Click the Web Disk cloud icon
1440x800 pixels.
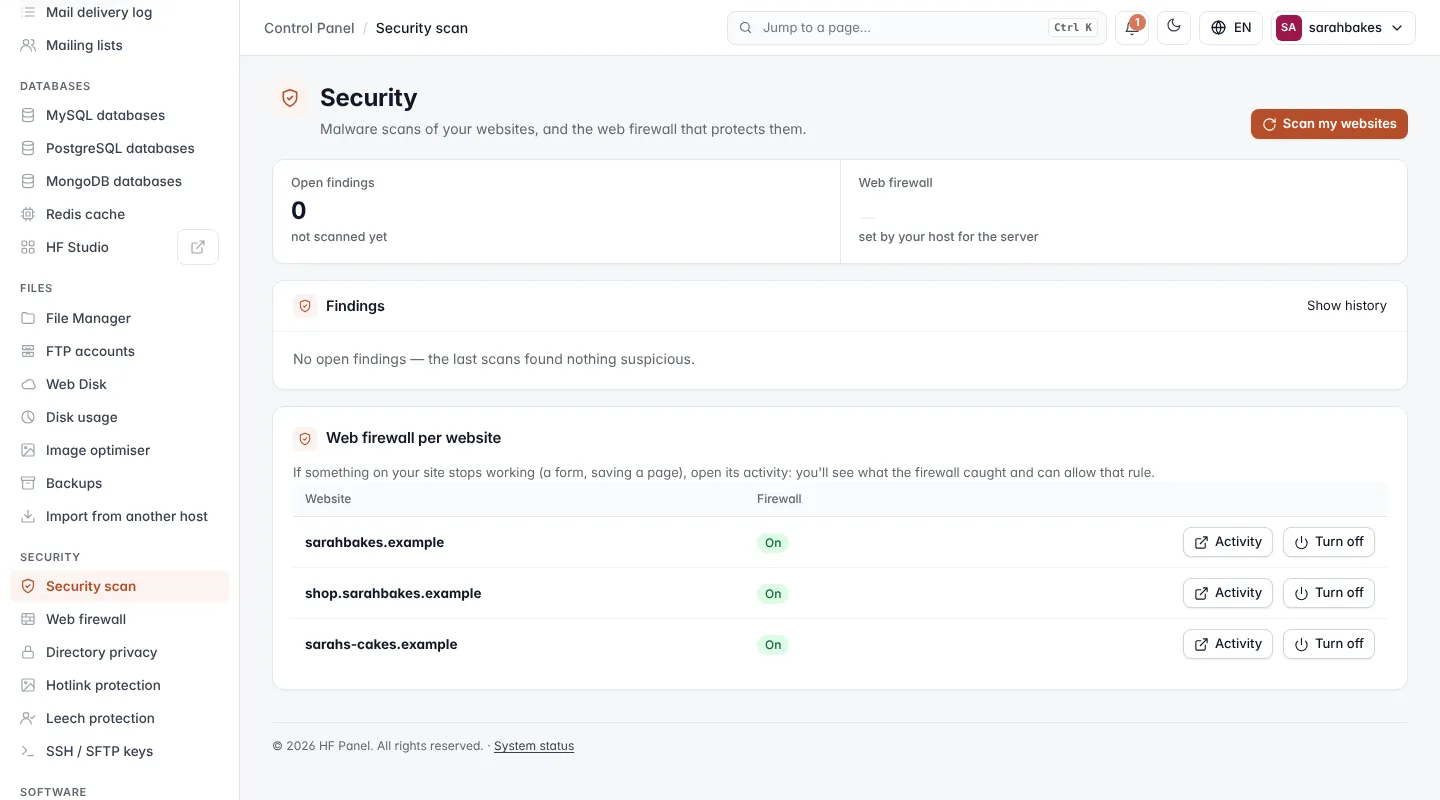coord(28,384)
